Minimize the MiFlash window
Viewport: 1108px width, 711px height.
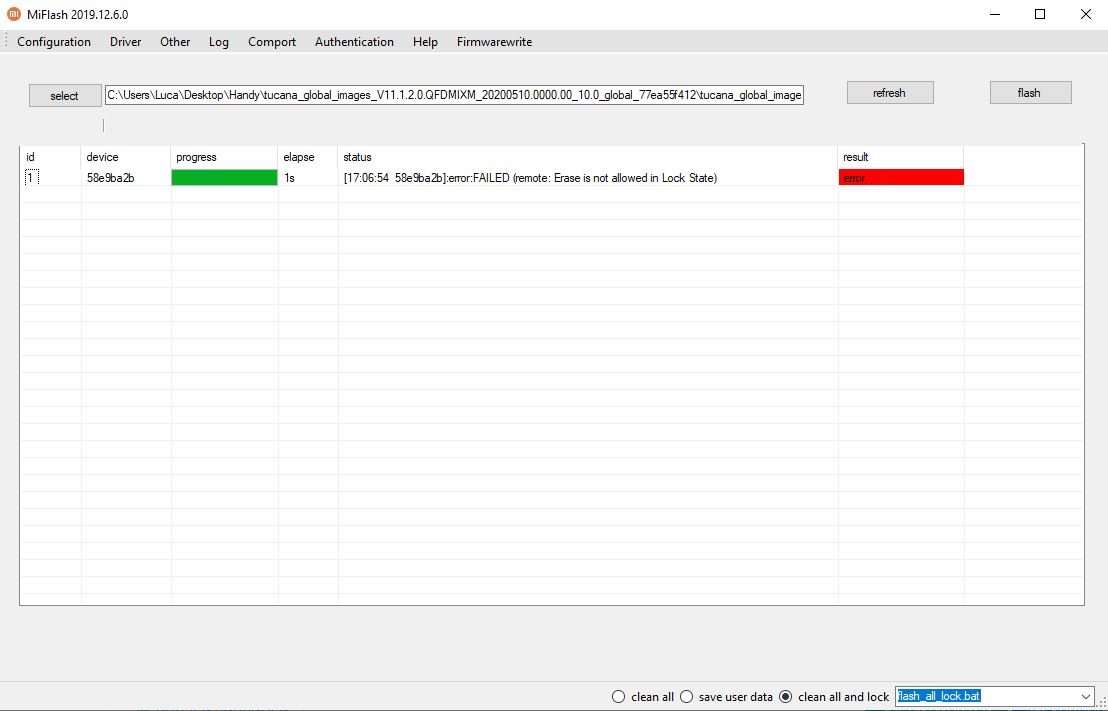pos(995,14)
